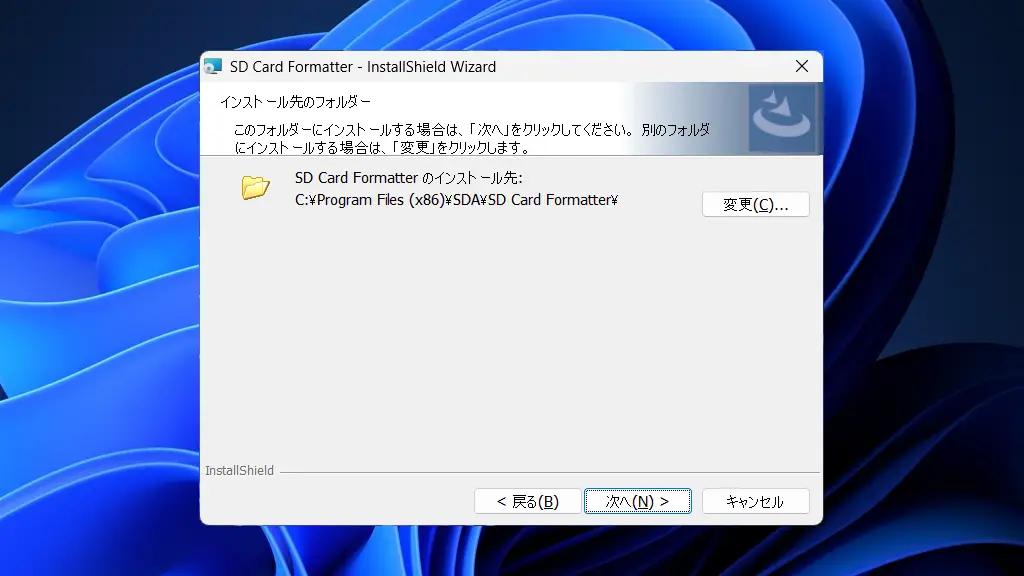Image resolution: width=1024 pixels, height=576 pixels.
Task: Proceed with the 次へ(N) > button
Action: pos(637,501)
